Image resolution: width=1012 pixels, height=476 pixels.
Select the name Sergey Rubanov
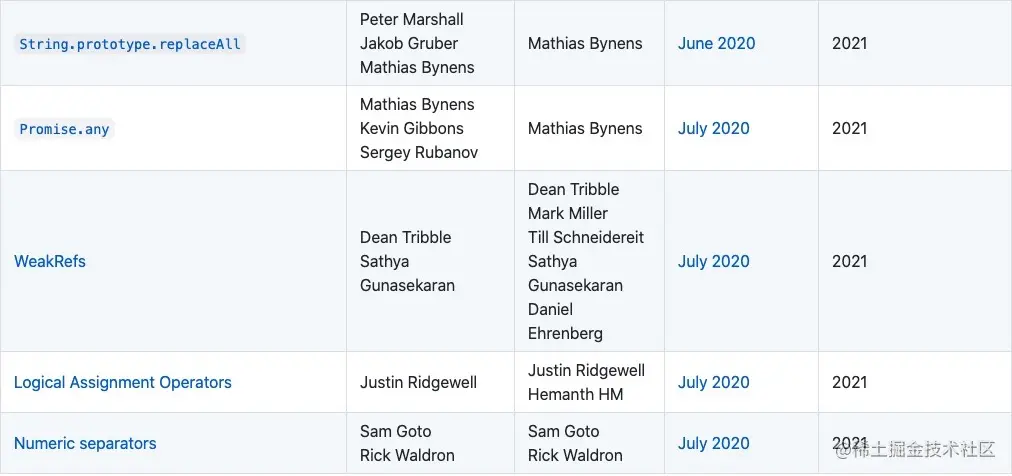(x=418, y=153)
